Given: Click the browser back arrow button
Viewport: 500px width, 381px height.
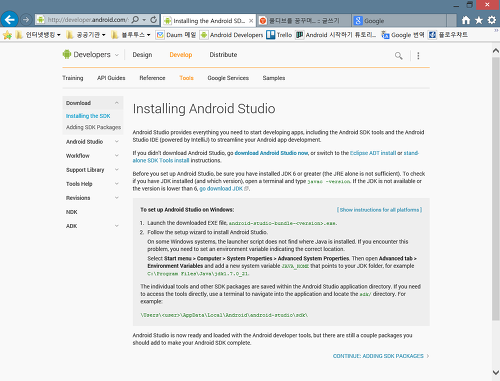Looking at the screenshot, I should 9,20.
